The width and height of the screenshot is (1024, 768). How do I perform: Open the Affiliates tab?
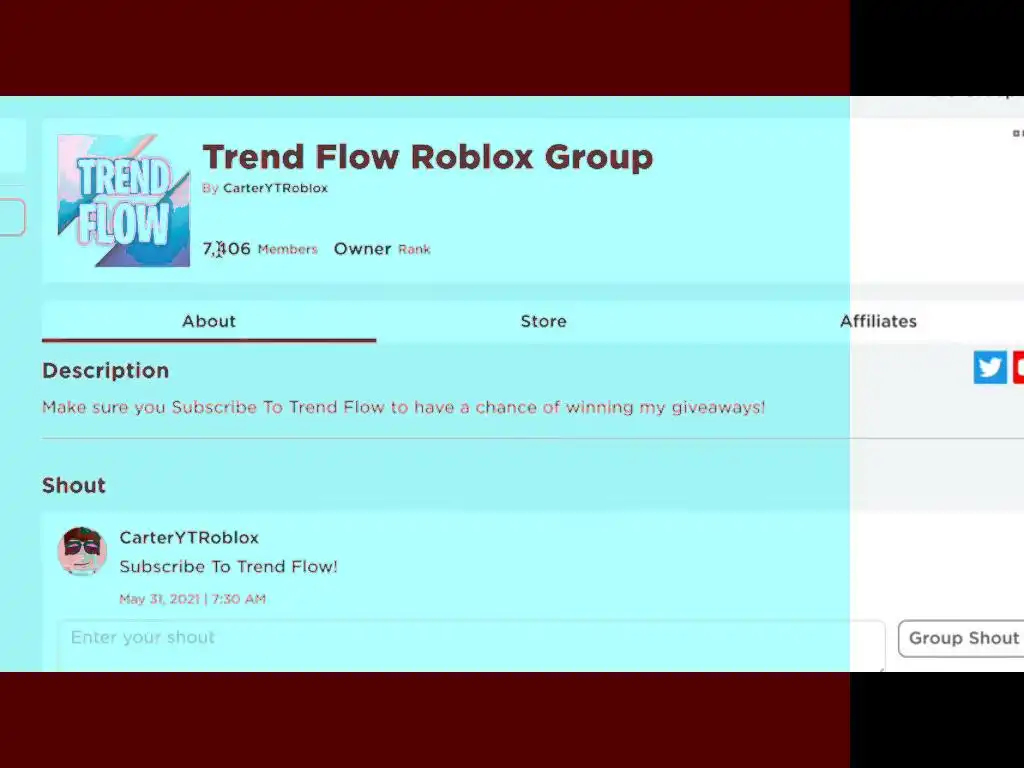point(878,321)
